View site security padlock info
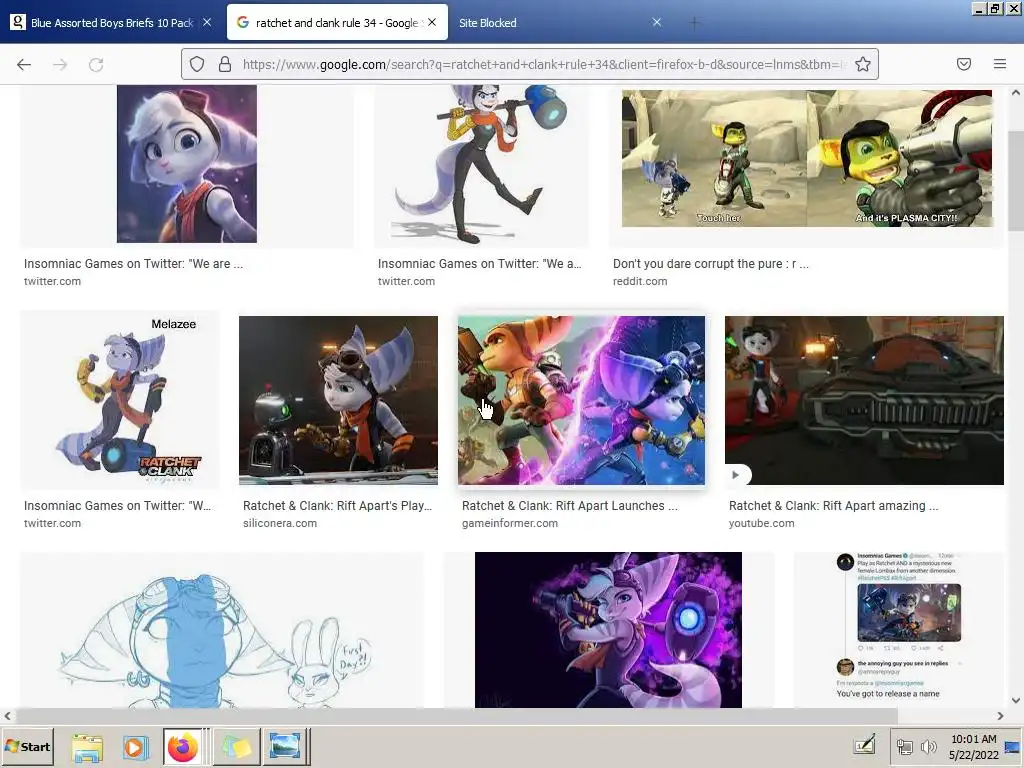Screen dimensions: 1024x768 [x=225, y=64]
